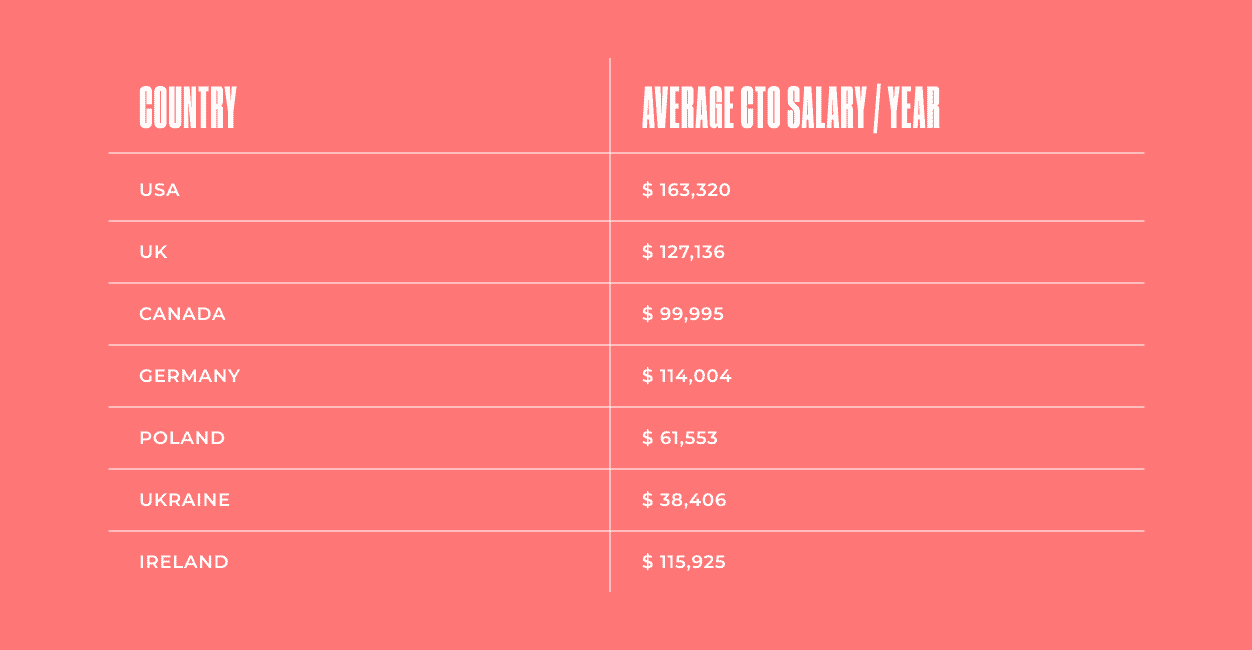Click the word YEAR in the header
This screenshot has height=650, width=1252.
914,108
